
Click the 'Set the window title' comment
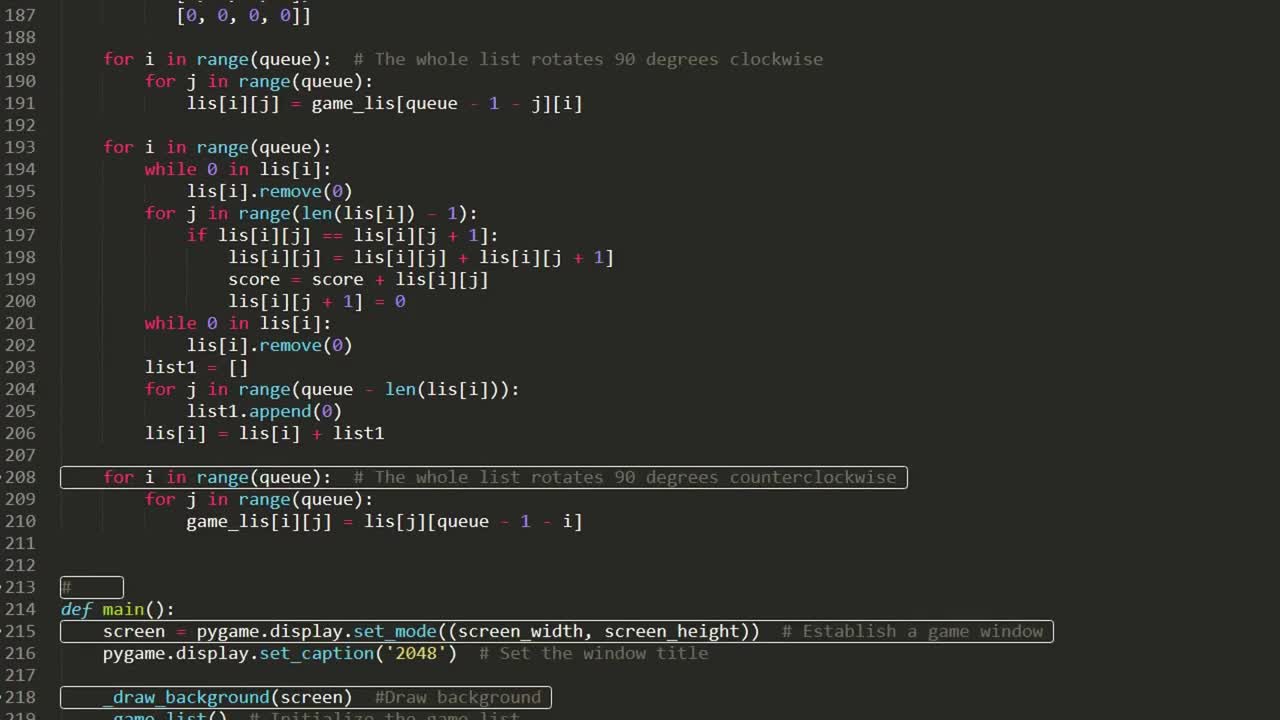point(593,653)
